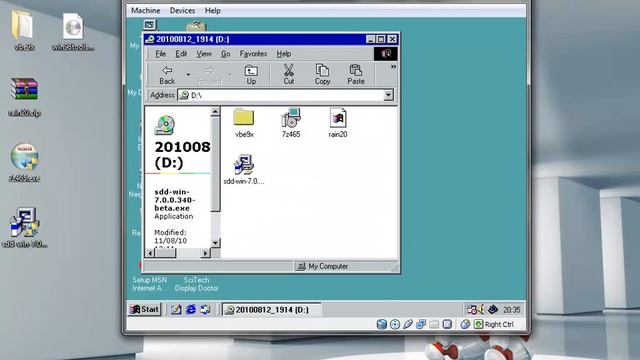Click the left pane scroll up arrow
The height and width of the screenshot is (360, 640).
pos(215,111)
